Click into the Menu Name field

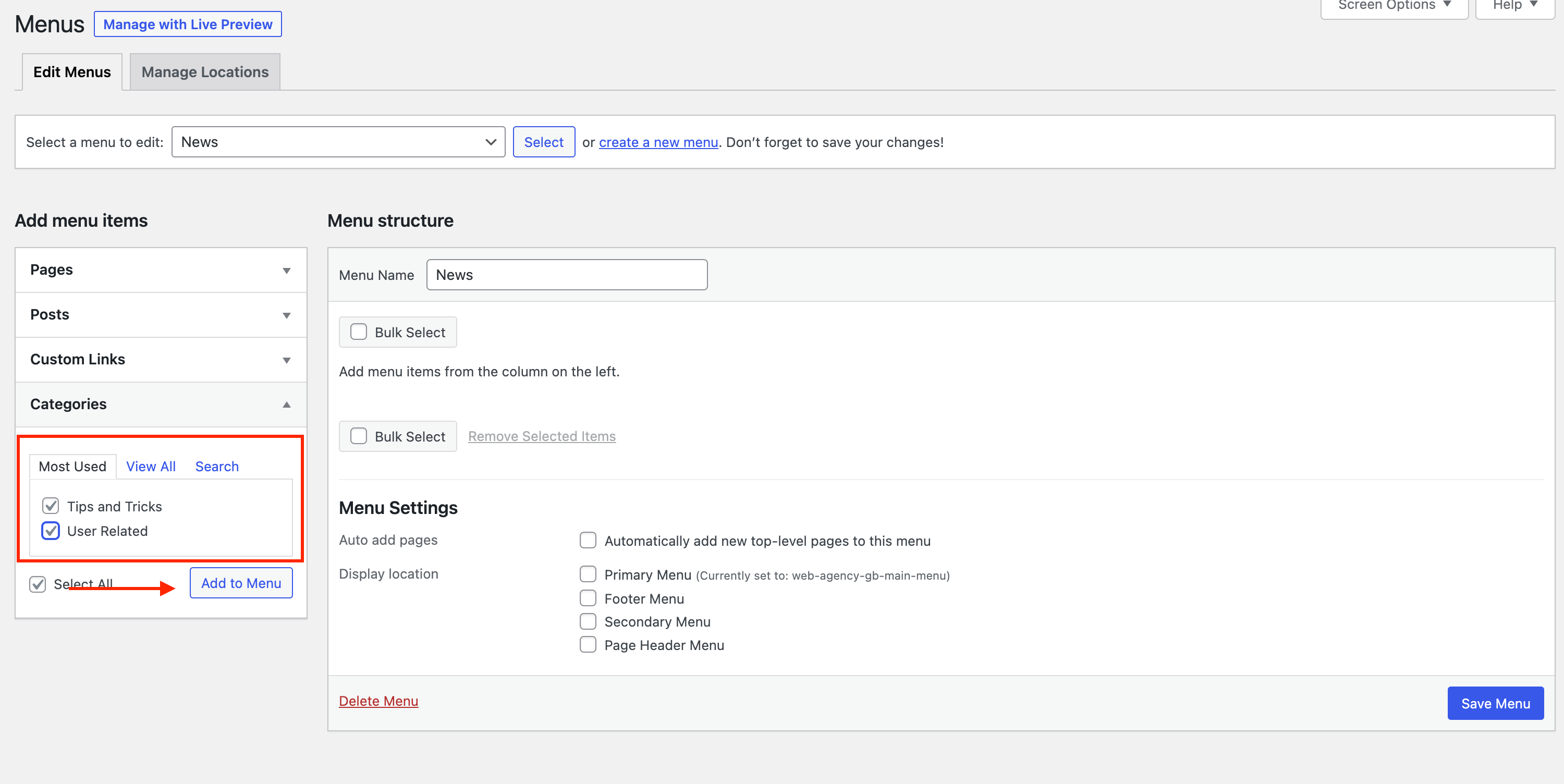coord(567,275)
